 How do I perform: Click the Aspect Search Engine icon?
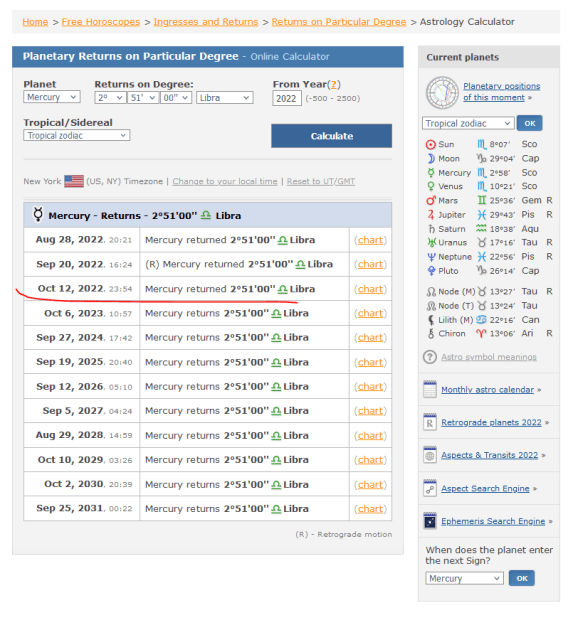(x=430, y=489)
